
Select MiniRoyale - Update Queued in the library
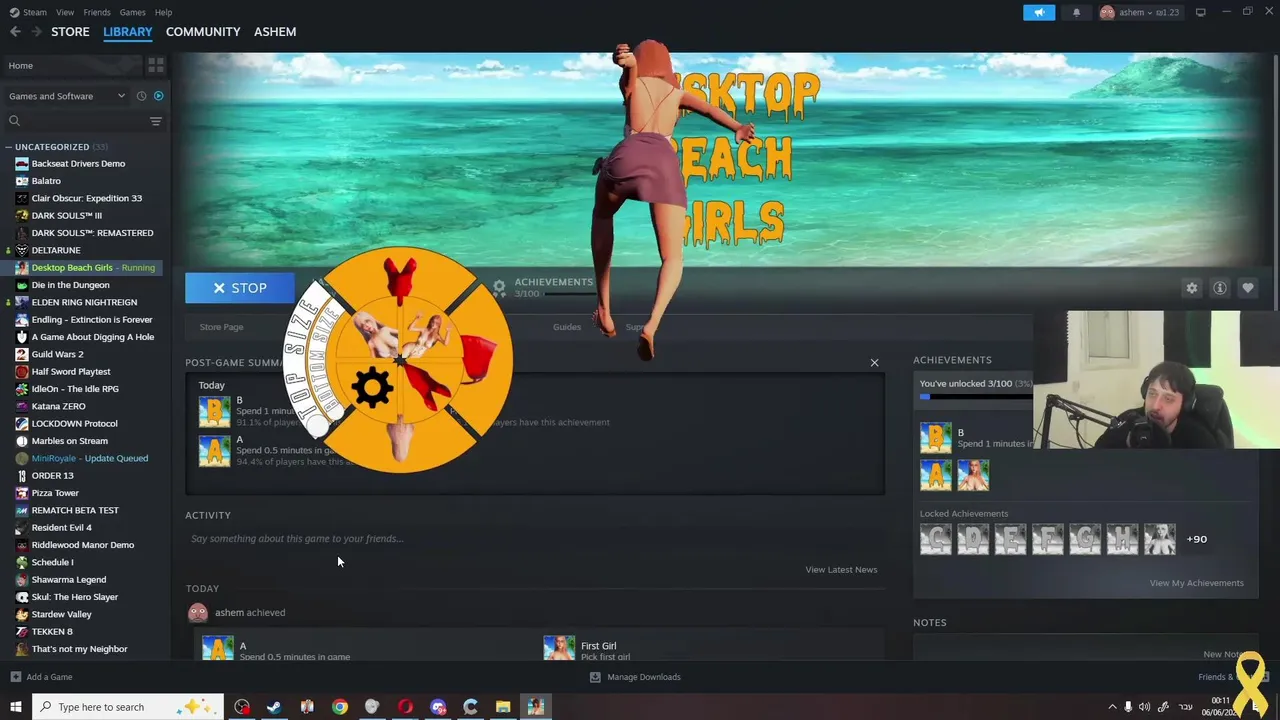89,458
